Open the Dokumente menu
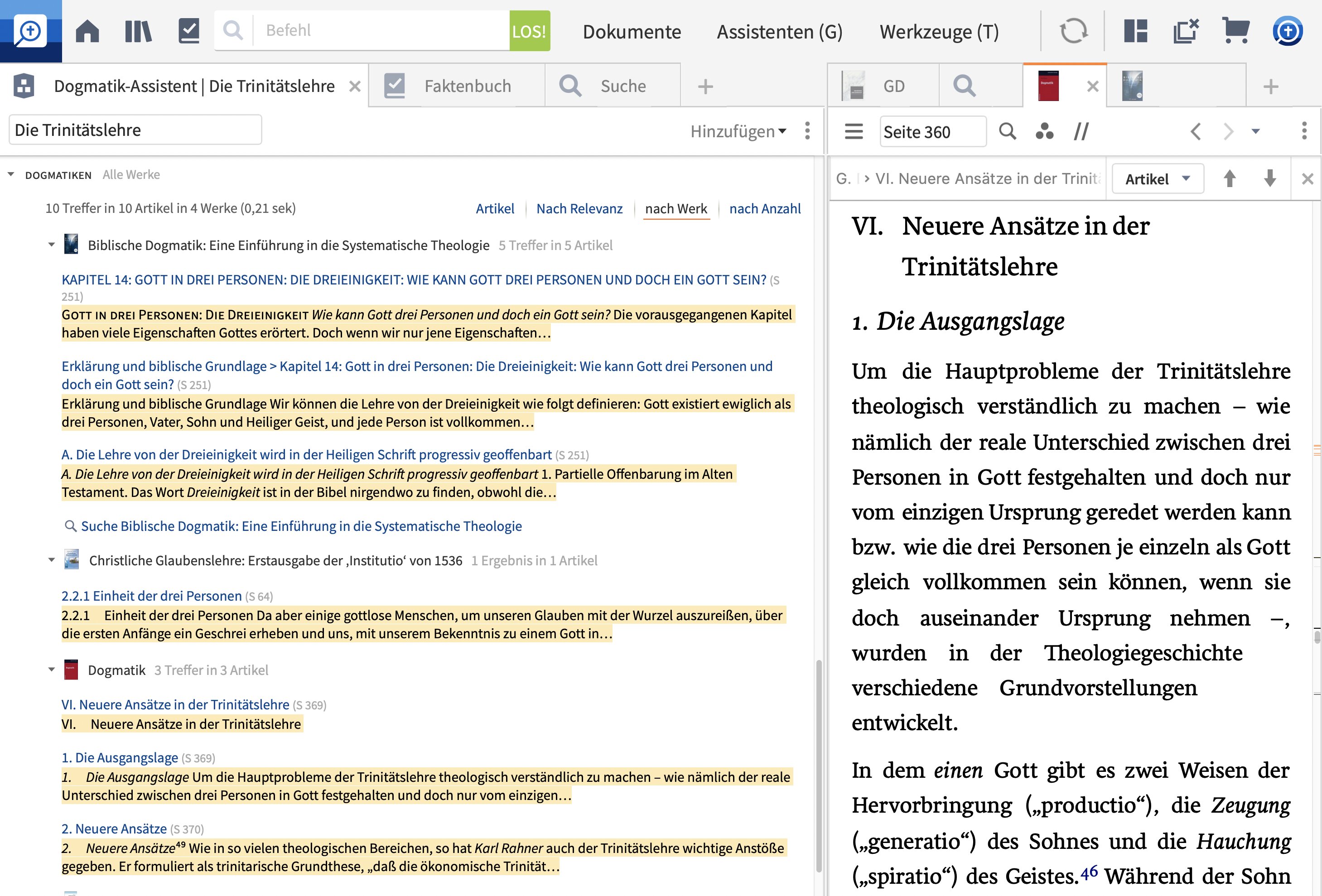This screenshot has width=1322, height=896. 632,32
